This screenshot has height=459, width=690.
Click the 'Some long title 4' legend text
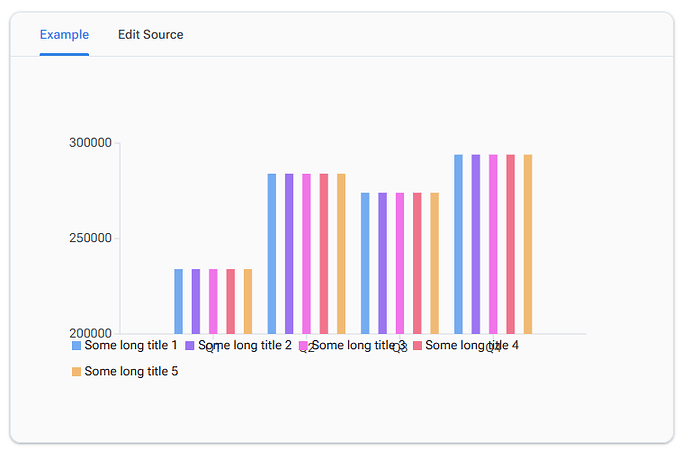coord(472,346)
